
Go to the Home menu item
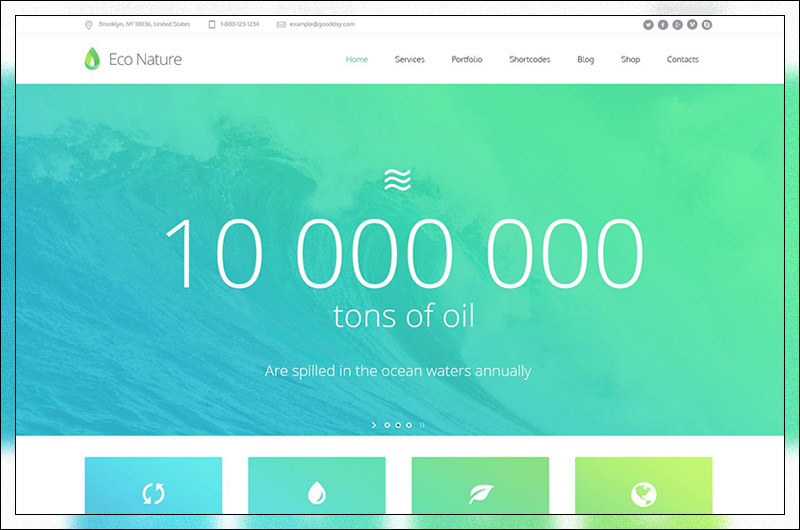(x=357, y=59)
